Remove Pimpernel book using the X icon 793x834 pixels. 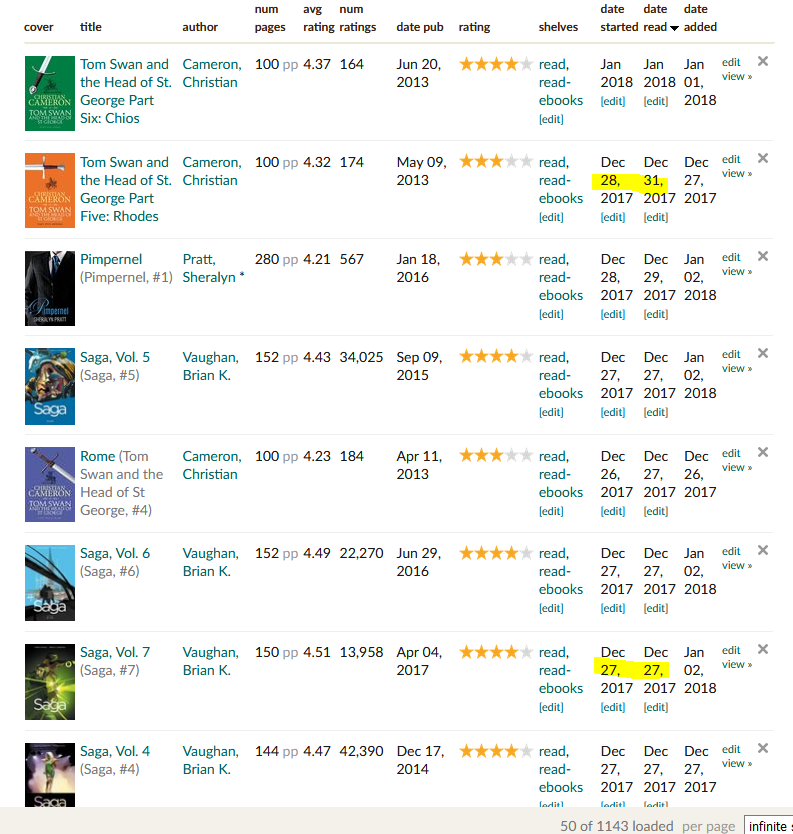tap(763, 257)
